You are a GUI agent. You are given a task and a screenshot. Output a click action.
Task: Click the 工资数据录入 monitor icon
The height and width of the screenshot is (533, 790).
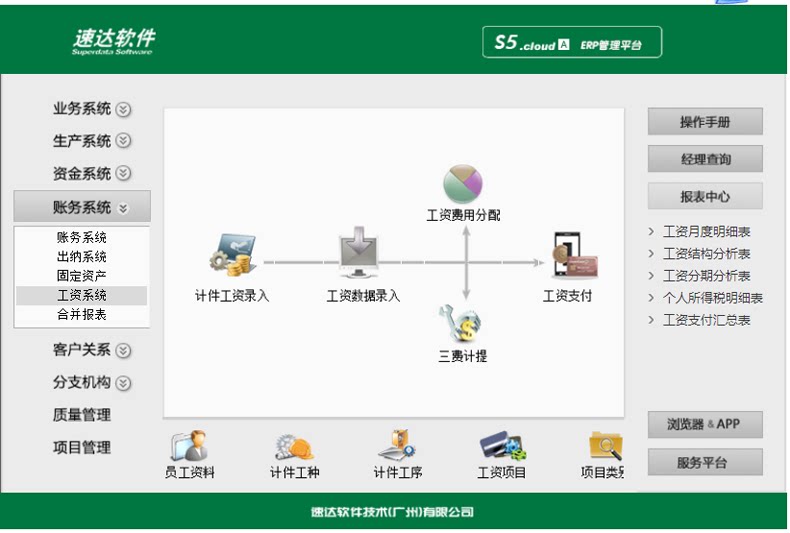click(358, 252)
